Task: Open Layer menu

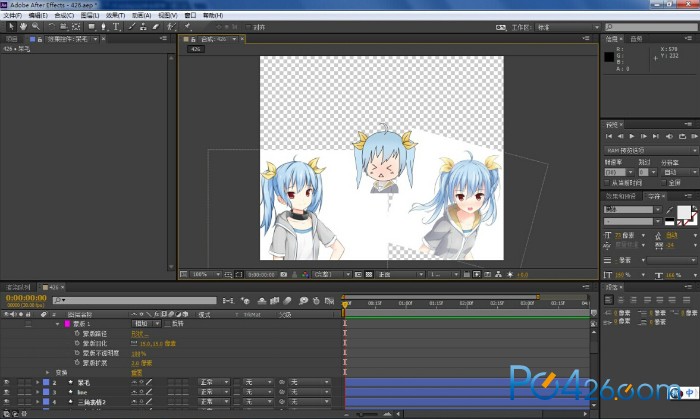Action: coord(90,15)
